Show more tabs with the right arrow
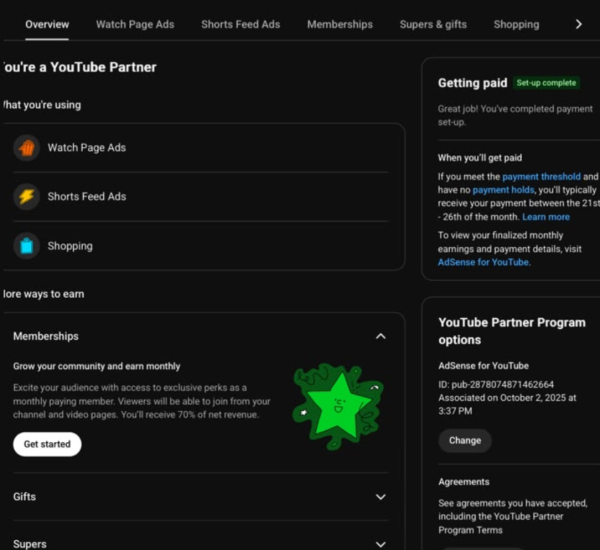This screenshot has width=600, height=550. [579, 24]
